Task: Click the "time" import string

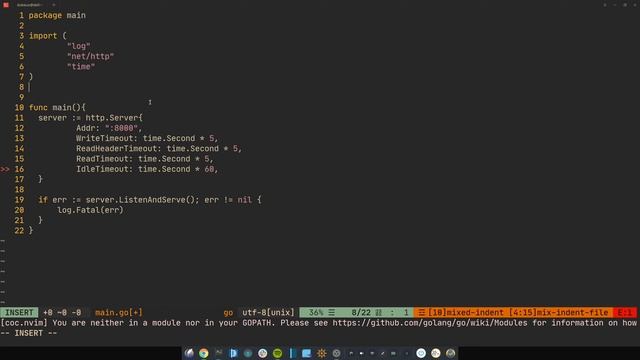Action: click(81, 67)
